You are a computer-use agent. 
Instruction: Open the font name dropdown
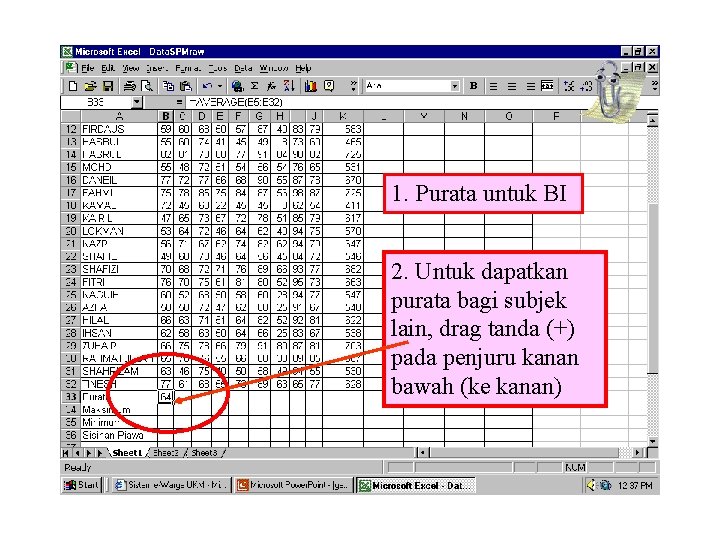455,86
